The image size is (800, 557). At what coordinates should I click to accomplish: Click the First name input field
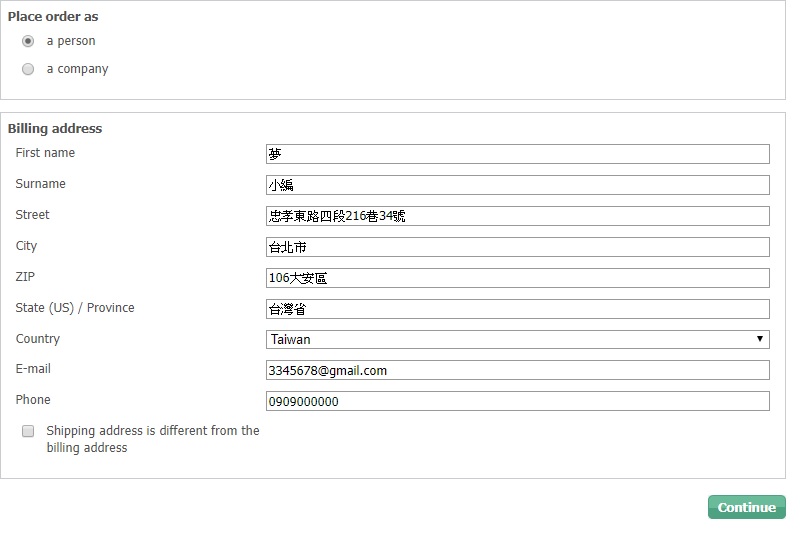517,154
